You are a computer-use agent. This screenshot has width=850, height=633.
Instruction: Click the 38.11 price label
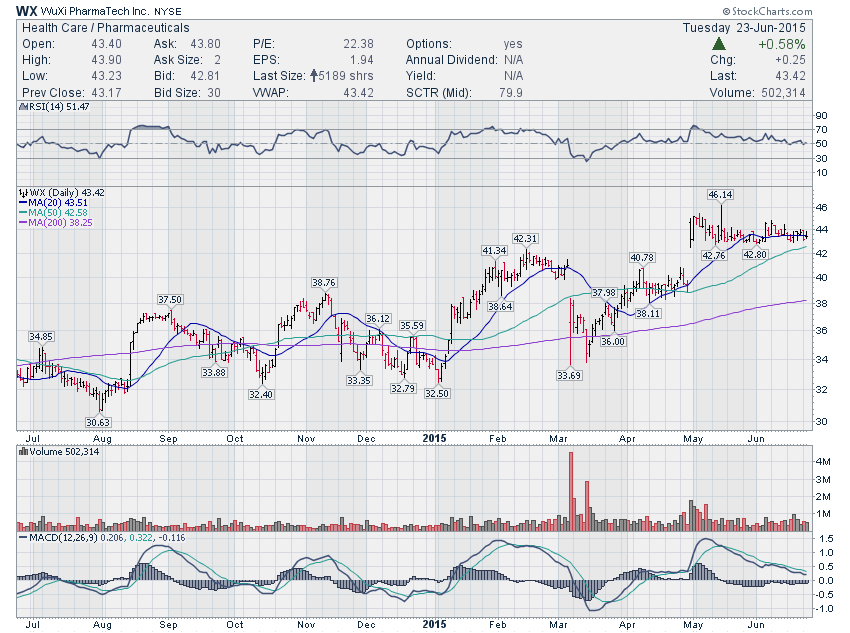648,313
